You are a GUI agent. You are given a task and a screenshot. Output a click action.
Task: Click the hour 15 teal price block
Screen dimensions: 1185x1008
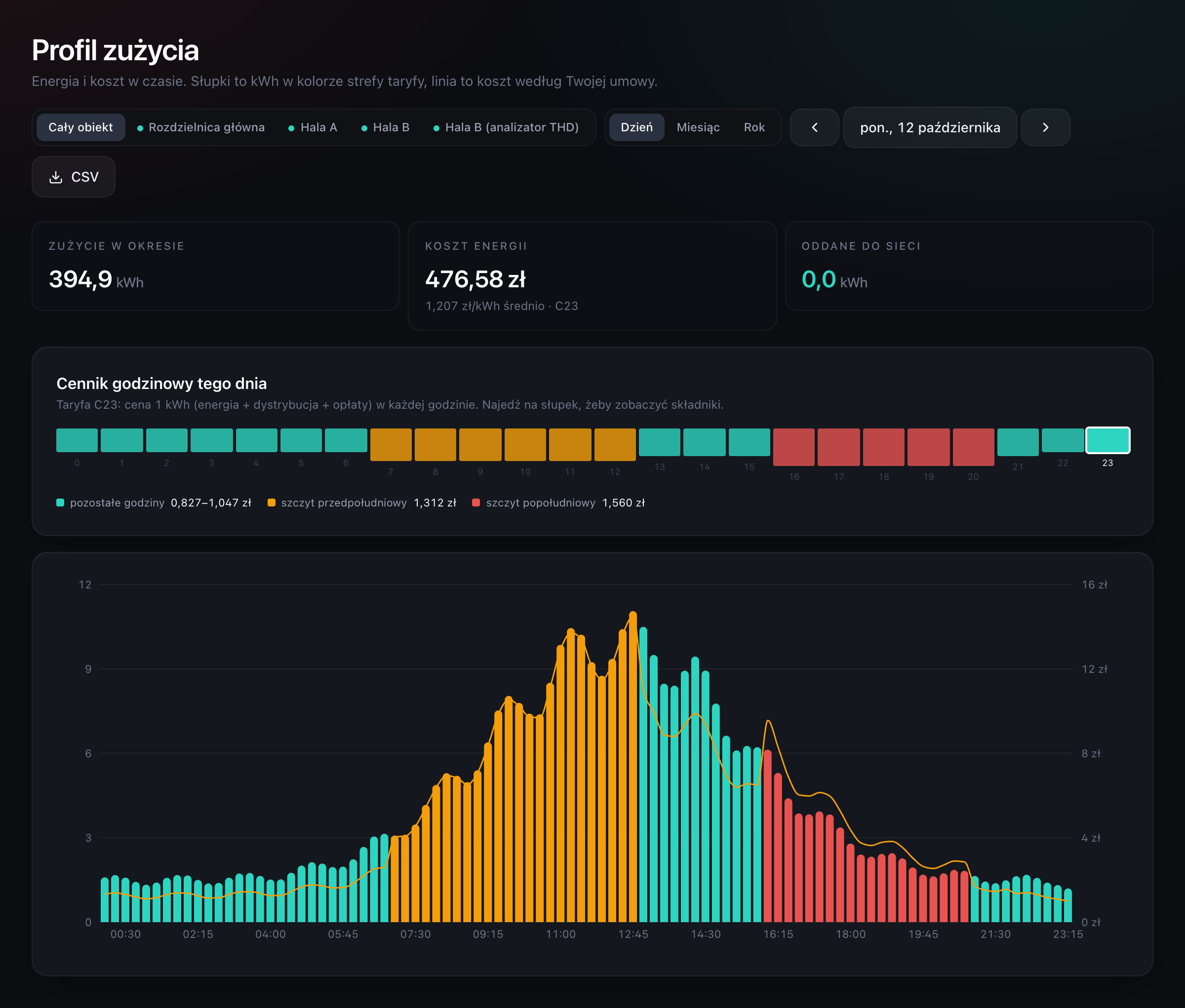click(750, 442)
